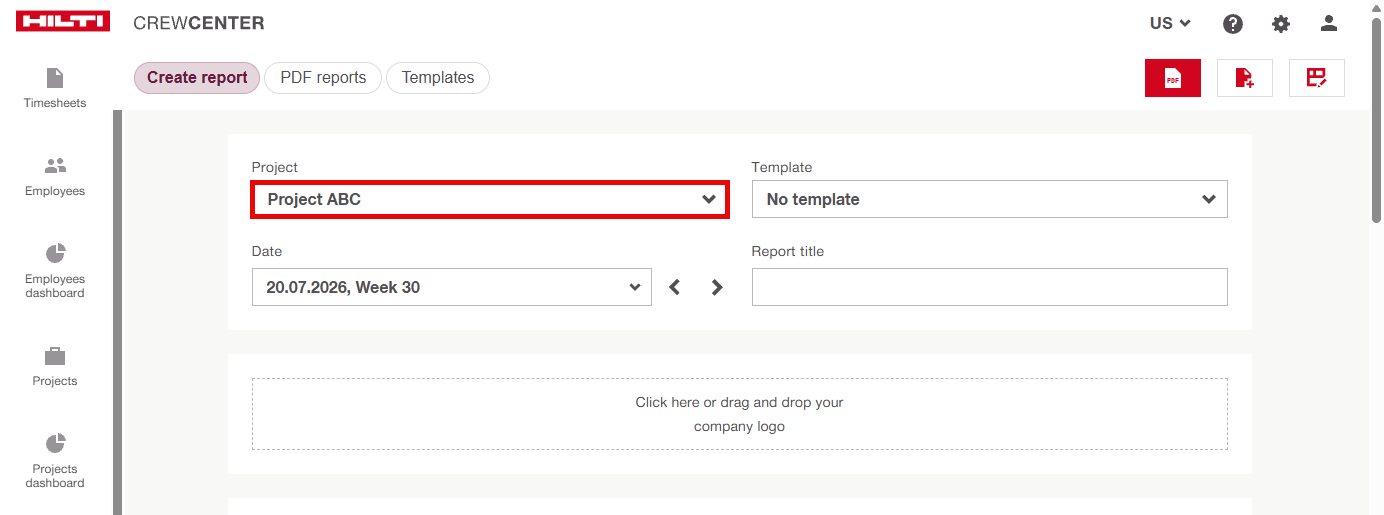Go to the Employees section

[x=55, y=176]
